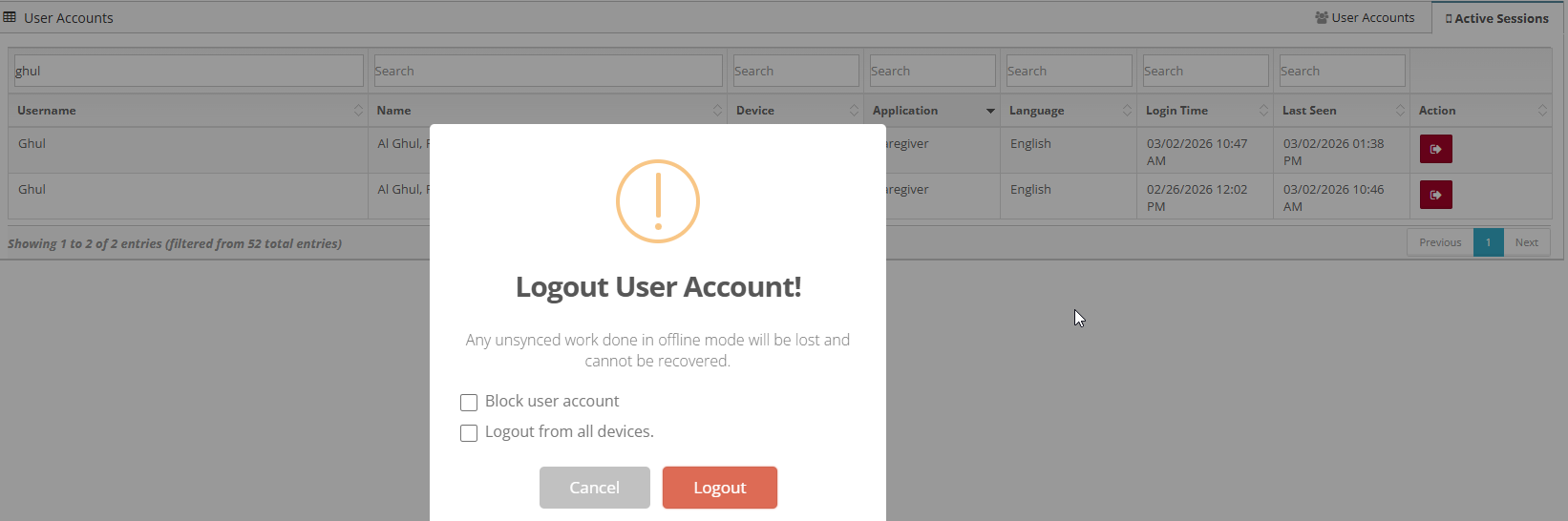
Task: Click login time 02/26/2026 12:02 PM
Action: pyautogui.click(x=1197, y=198)
